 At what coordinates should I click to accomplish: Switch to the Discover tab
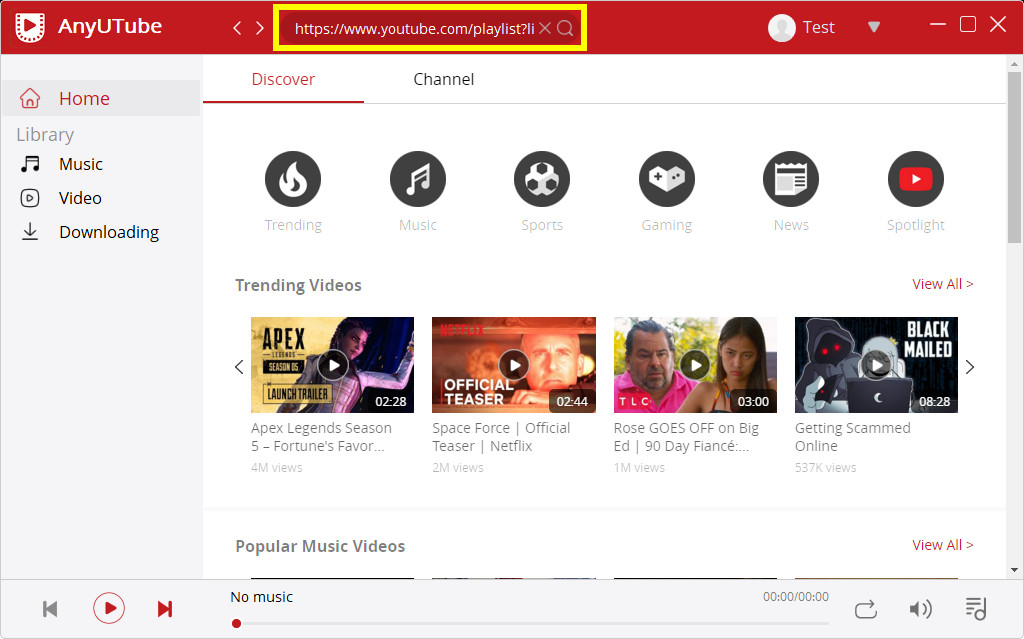point(283,79)
